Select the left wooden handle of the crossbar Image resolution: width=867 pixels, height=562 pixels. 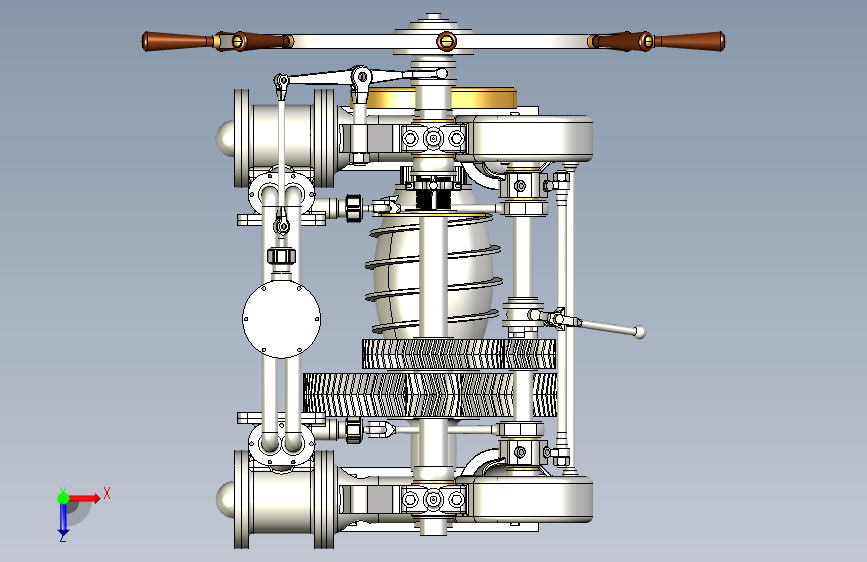177,41
